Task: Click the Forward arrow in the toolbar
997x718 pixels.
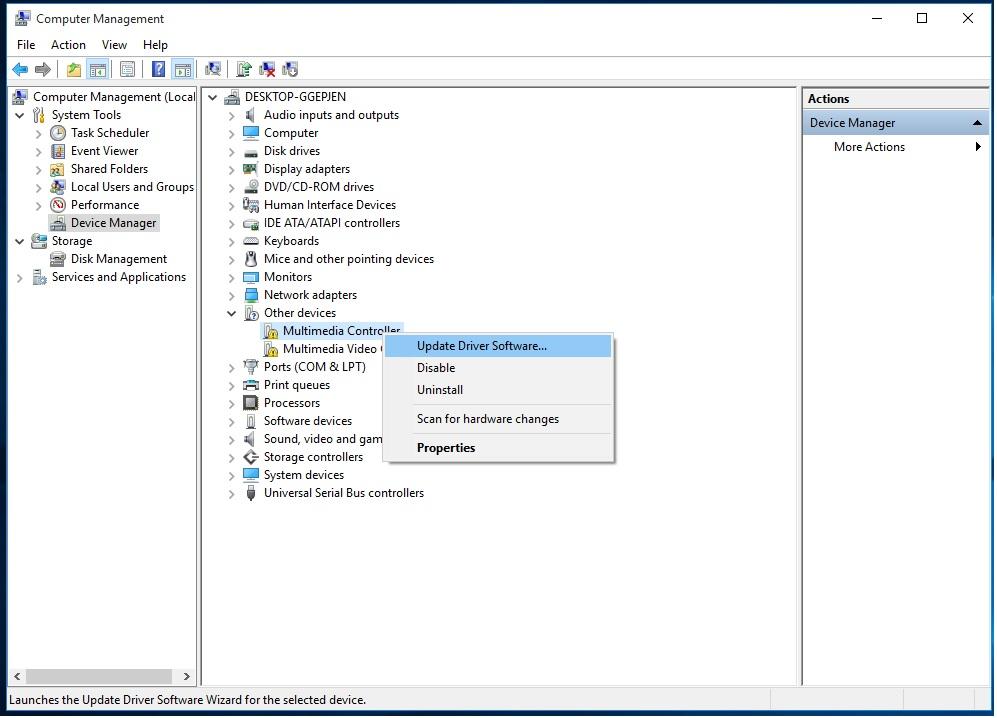Action: pyautogui.click(x=43, y=69)
